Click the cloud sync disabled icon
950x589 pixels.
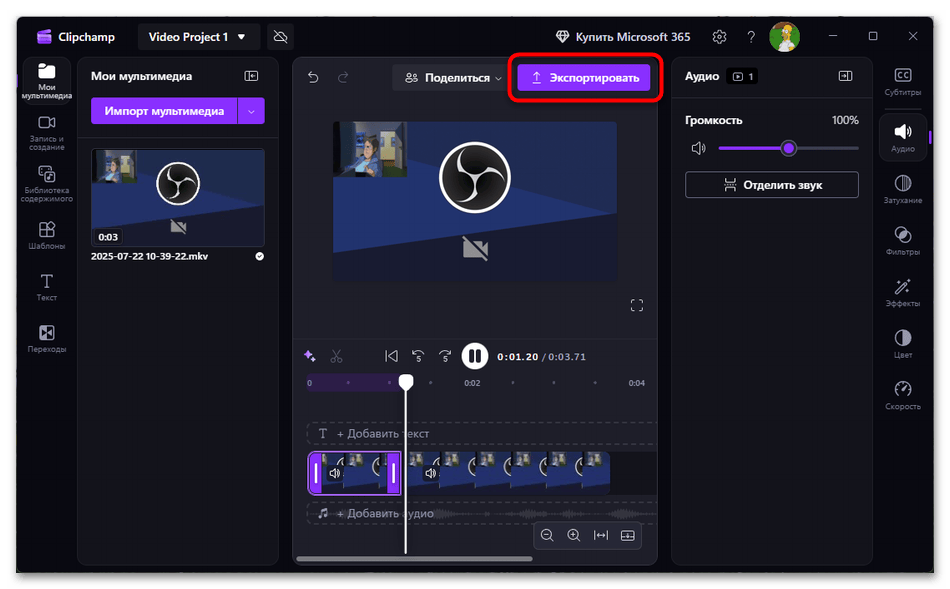point(280,37)
